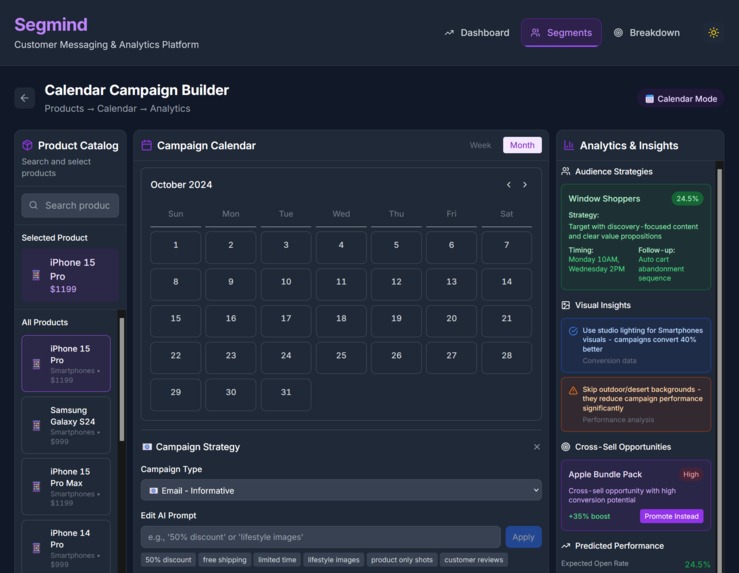Click the studio lighting checkmark icon

coord(573,331)
